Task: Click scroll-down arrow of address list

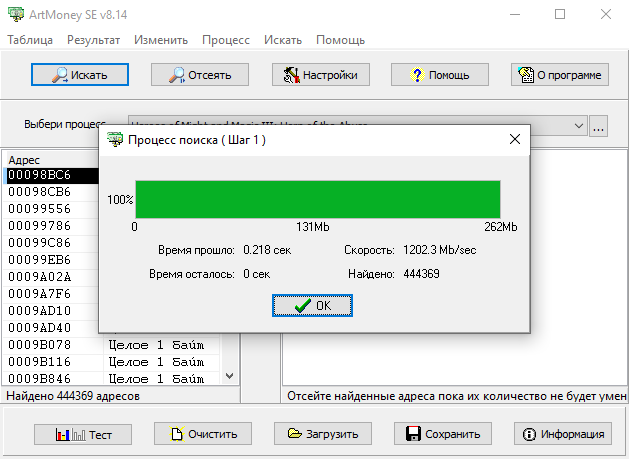Action: pyautogui.click(x=229, y=376)
